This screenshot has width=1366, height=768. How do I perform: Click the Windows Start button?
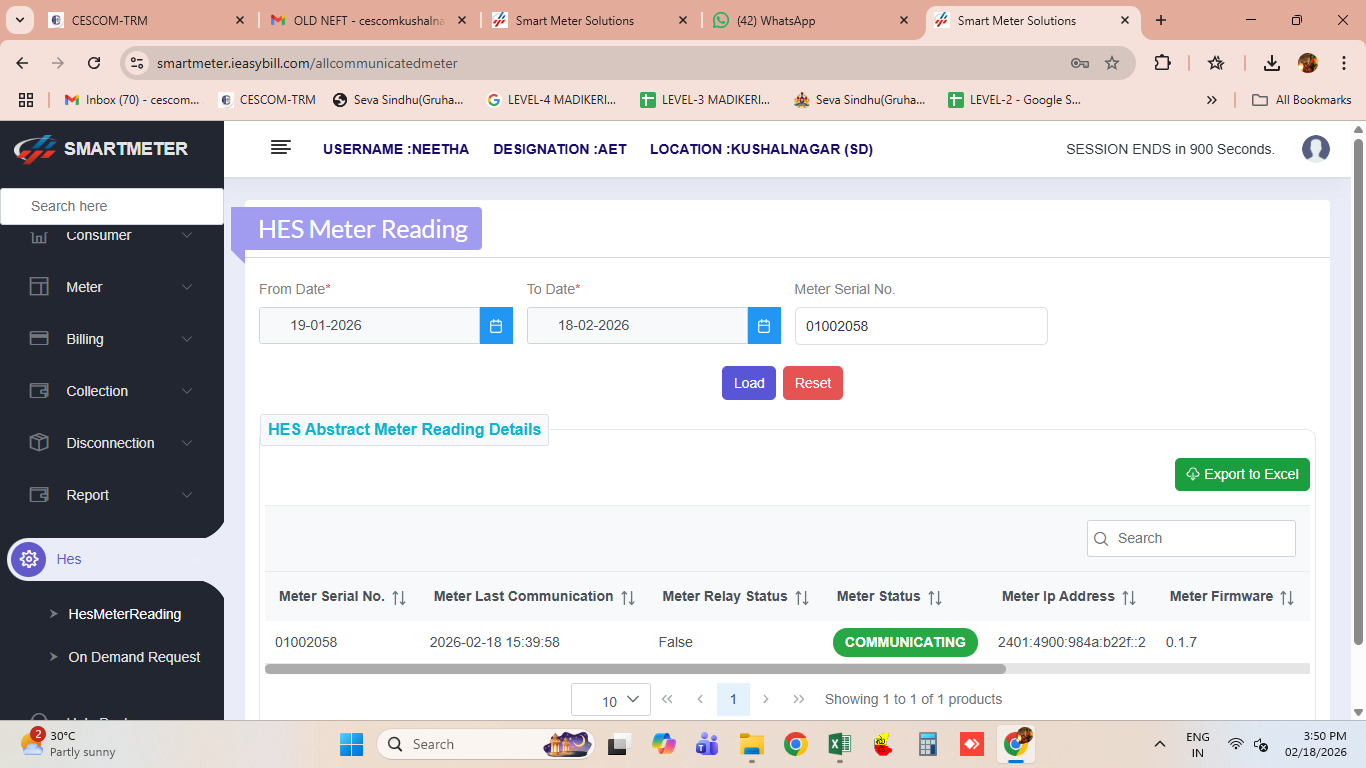coord(351,744)
